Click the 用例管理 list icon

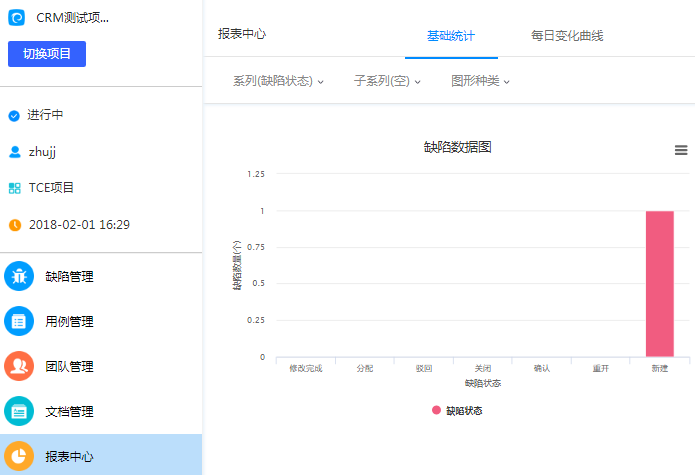click(x=19, y=322)
